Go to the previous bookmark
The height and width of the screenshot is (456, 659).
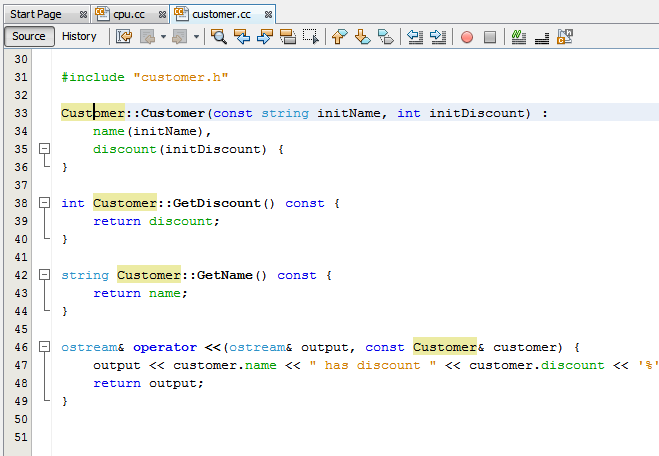point(339,37)
